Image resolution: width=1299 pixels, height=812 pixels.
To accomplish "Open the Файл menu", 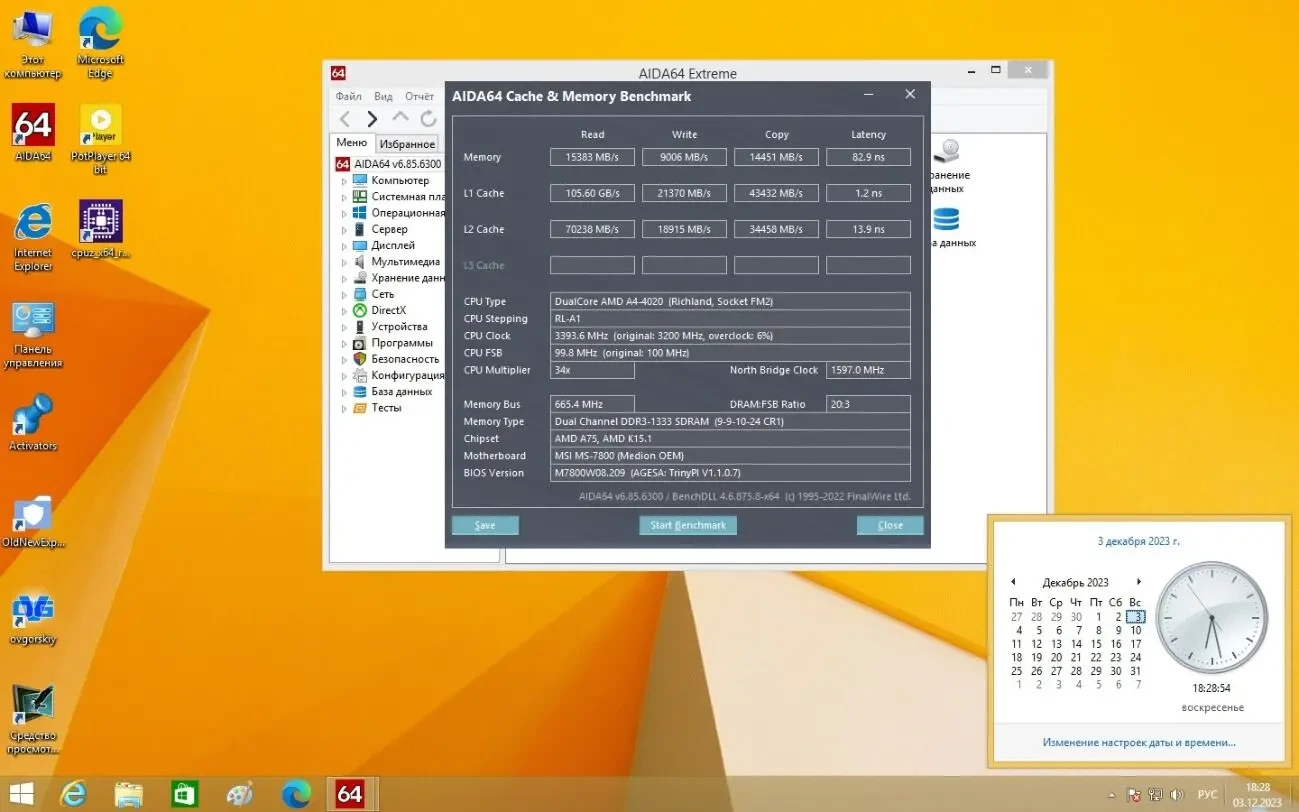I will [x=348, y=95].
